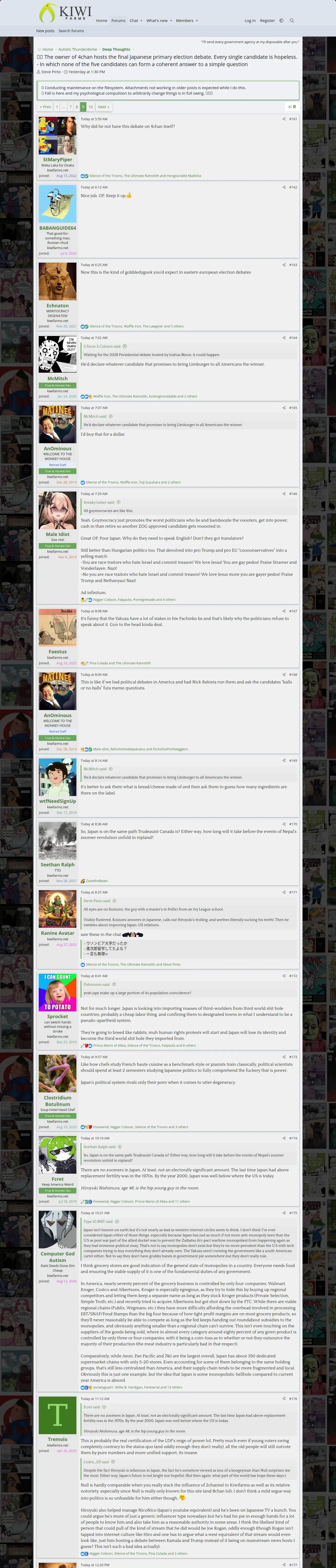Click the Log in link
This screenshot has height=1568, width=336.
pos(250,21)
